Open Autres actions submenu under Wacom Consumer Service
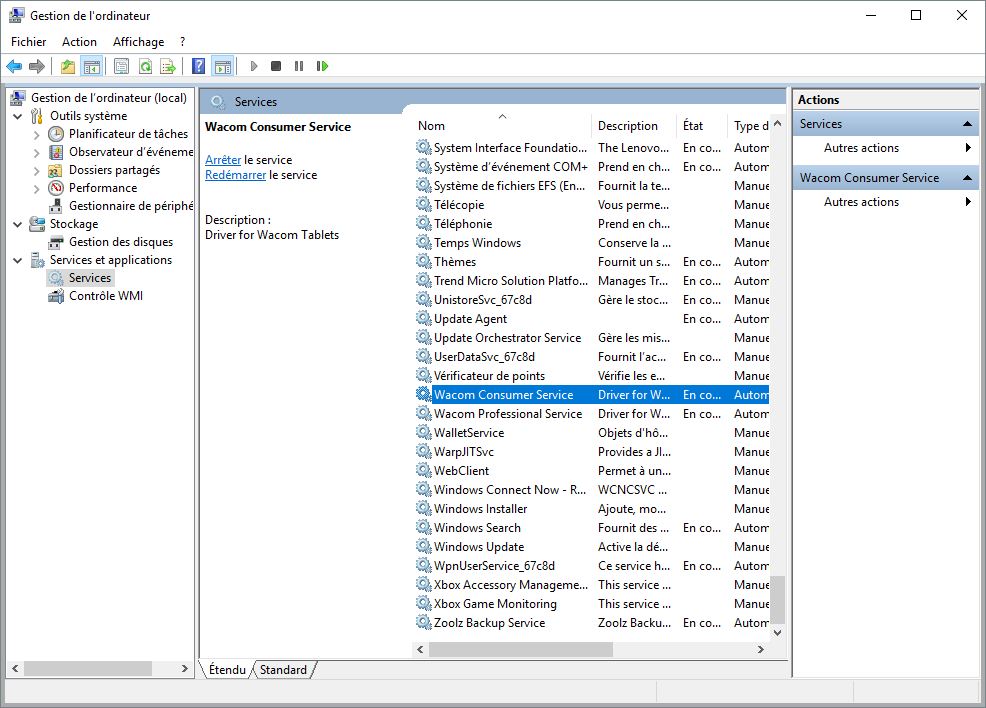986x708 pixels. pos(885,202)
